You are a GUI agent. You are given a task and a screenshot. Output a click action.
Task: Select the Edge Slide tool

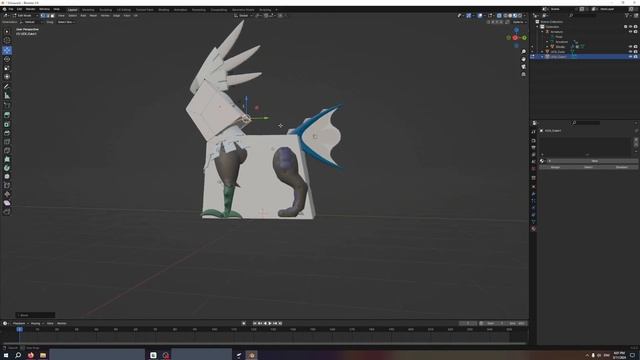click(x=7, y=185)
